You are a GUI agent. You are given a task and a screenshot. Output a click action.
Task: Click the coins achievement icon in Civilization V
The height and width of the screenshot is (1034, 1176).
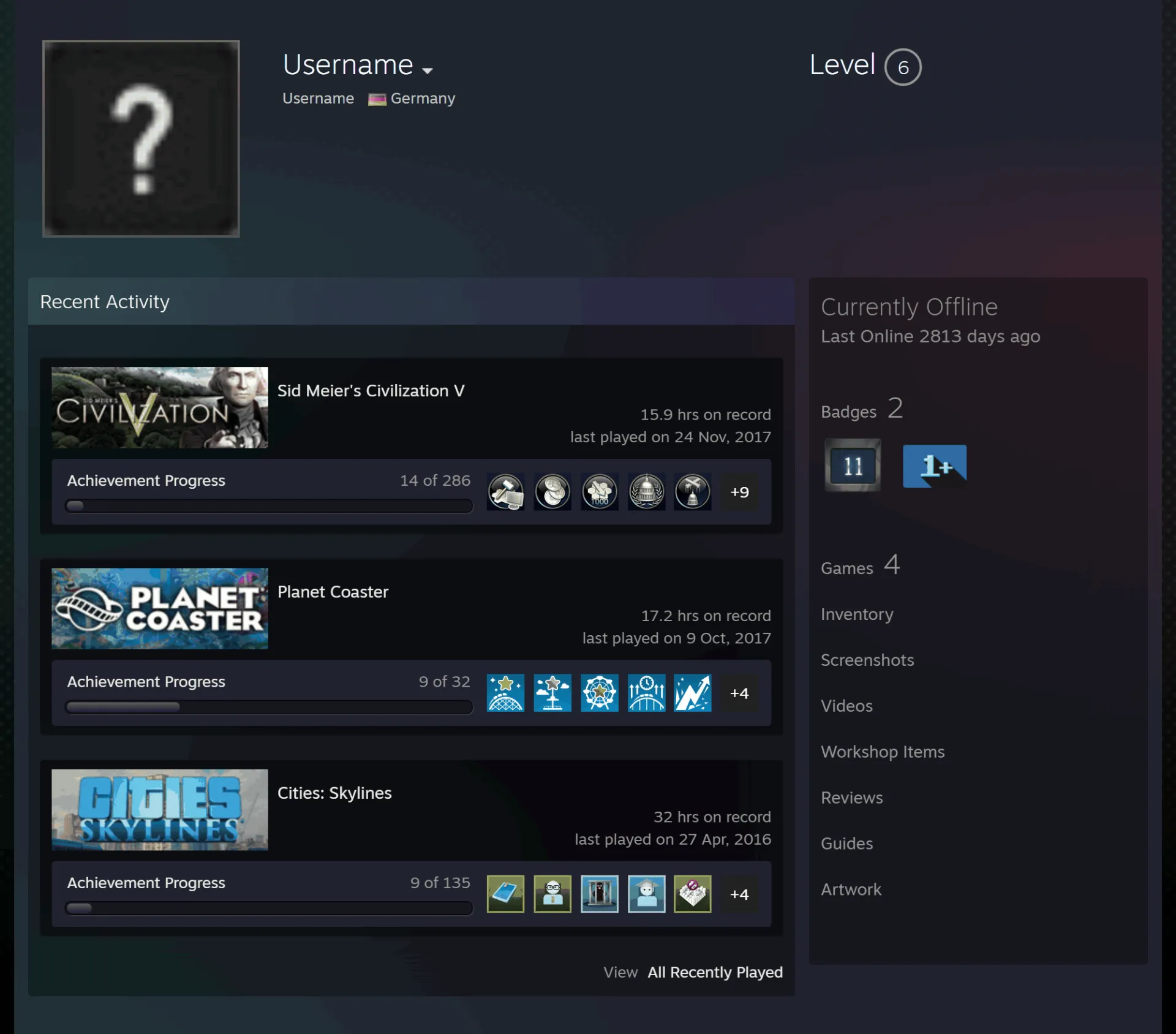click(x=552, y=492)
